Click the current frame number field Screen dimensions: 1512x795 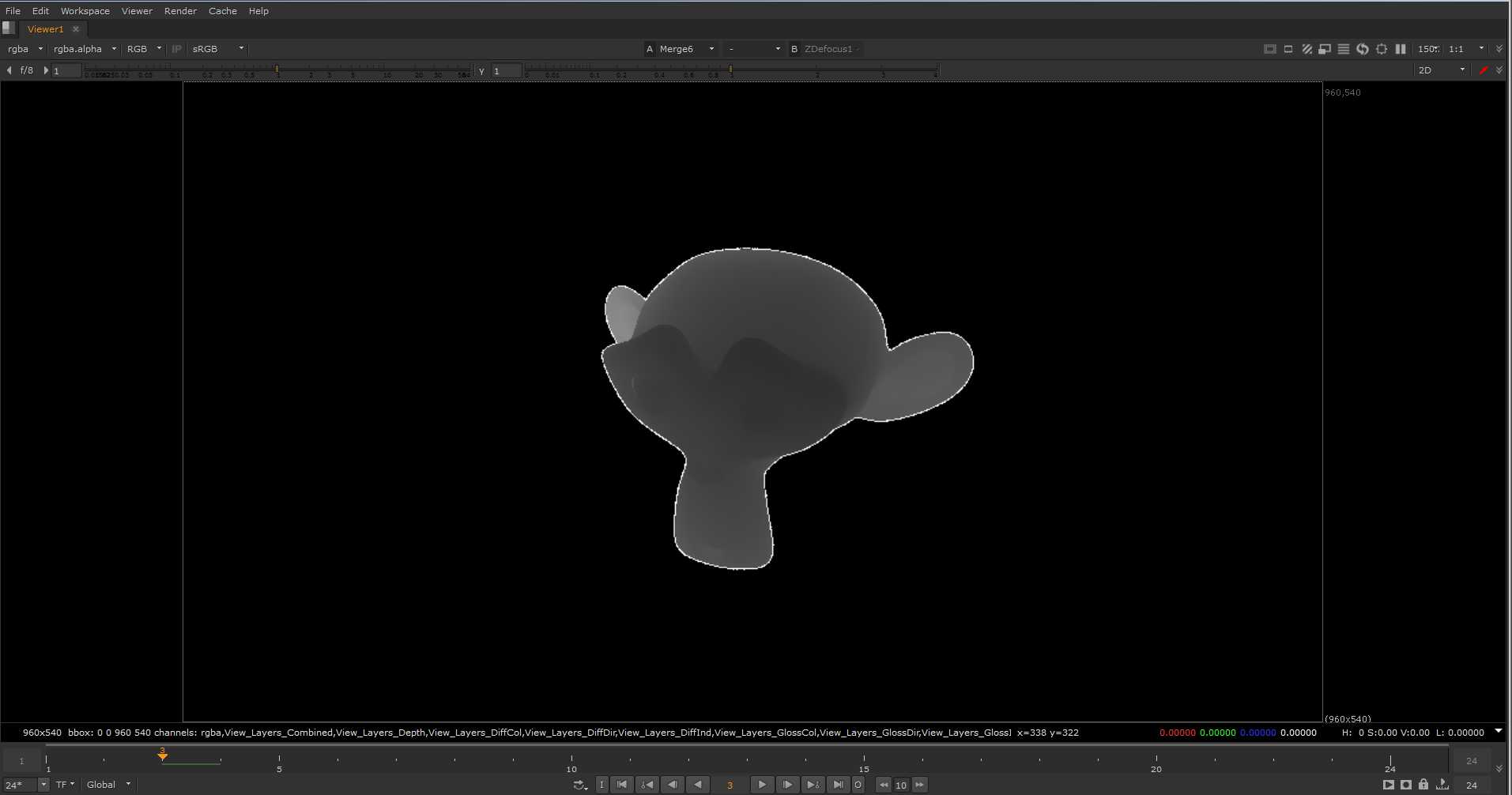(x=730, y=785)
